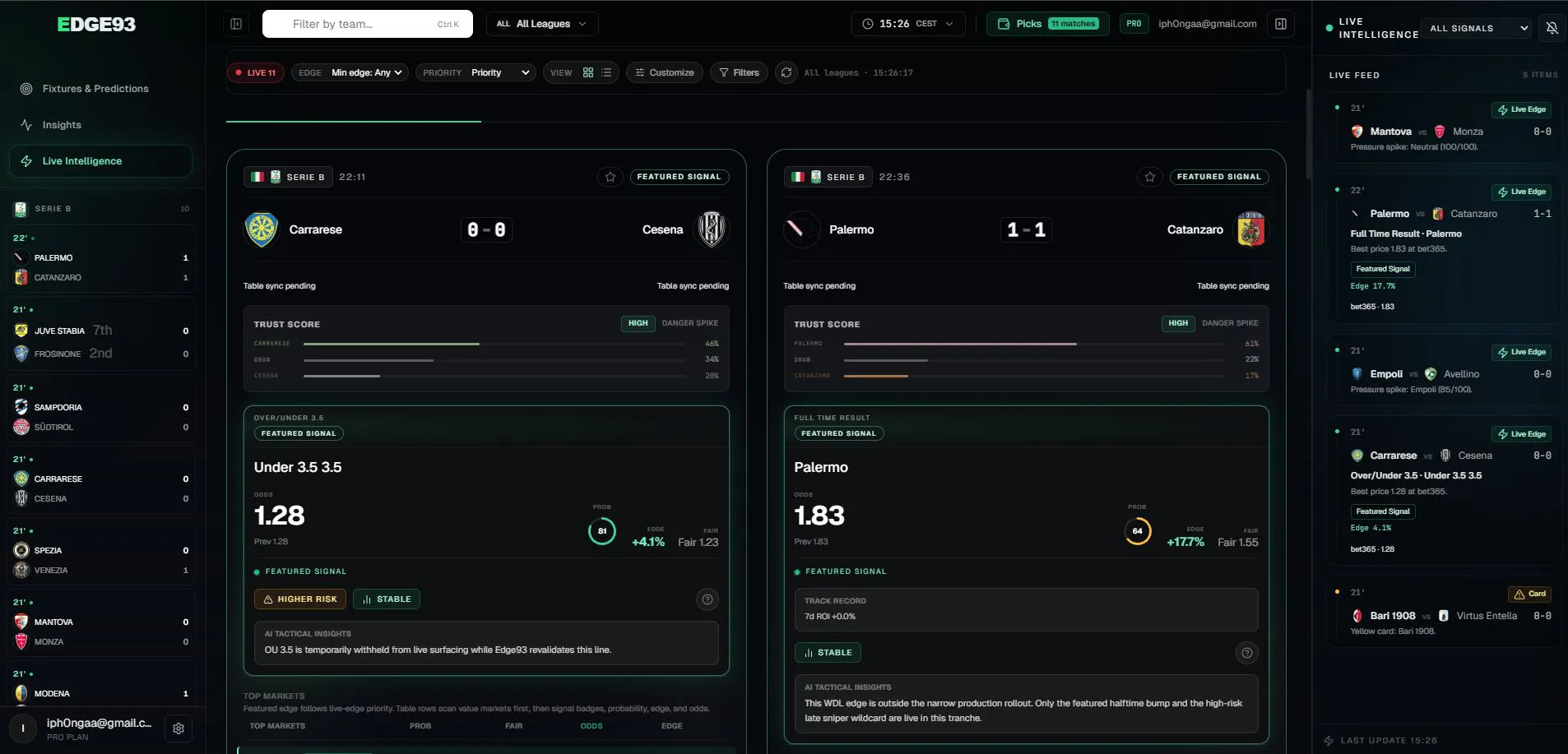Click SERIE B tag on Carrarese card
1568x754 pixels.
coord(288,177)
